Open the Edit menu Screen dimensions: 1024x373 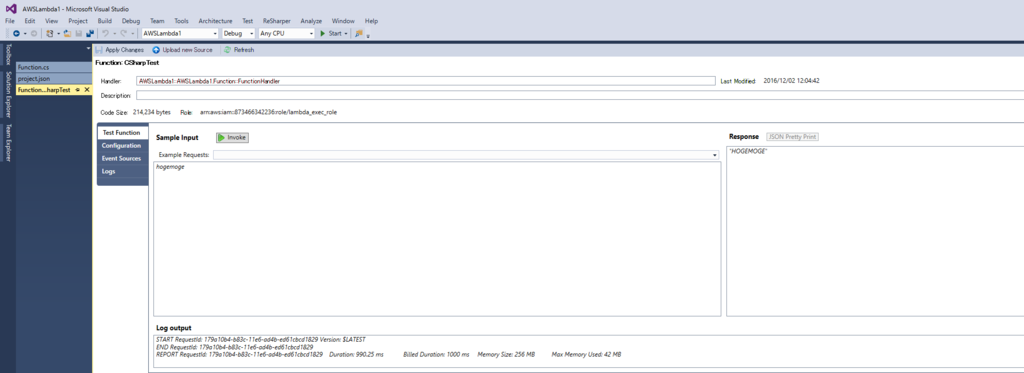[x=30, y=21]
